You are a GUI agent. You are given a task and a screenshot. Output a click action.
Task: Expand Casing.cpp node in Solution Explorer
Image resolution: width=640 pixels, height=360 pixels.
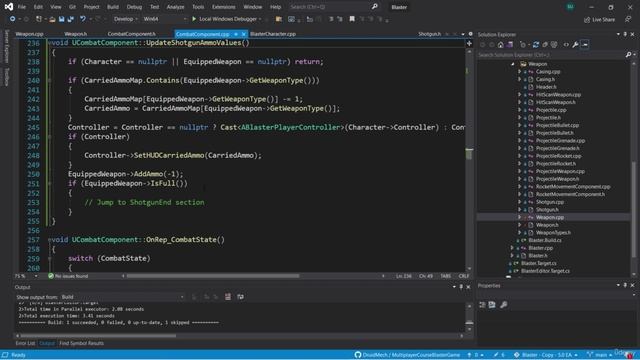click(x=520, y=71)
